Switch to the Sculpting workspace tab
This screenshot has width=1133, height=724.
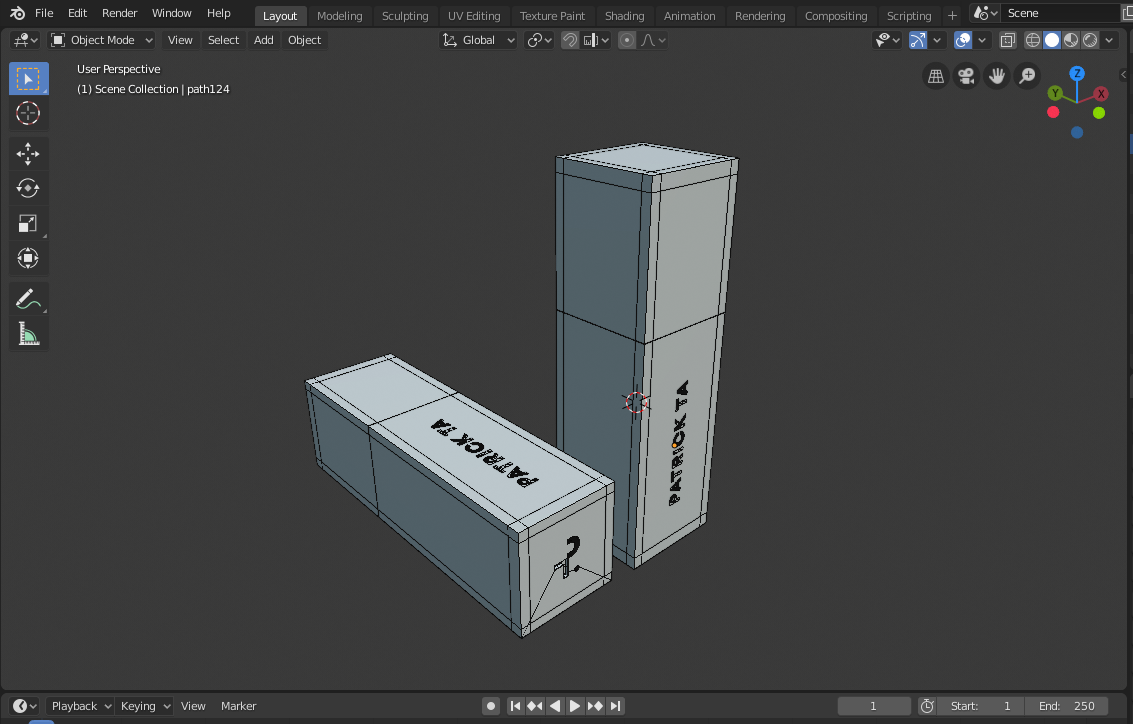(405, 16)
